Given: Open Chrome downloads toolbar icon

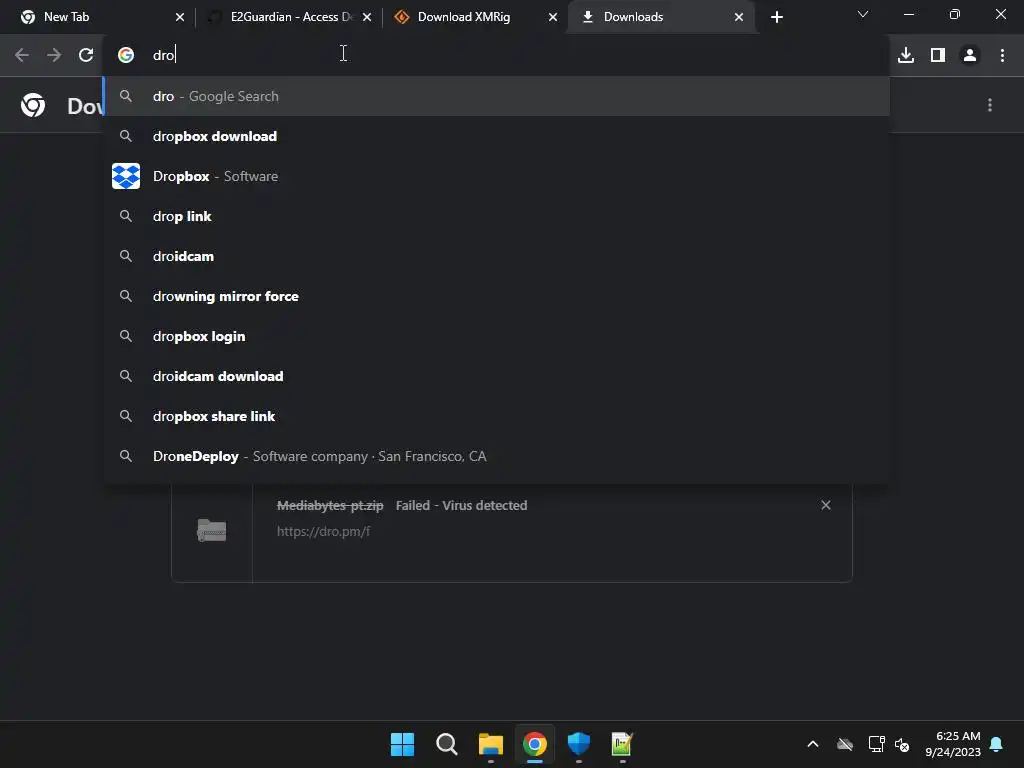Looking at the screenshot, I should [906, 55].
